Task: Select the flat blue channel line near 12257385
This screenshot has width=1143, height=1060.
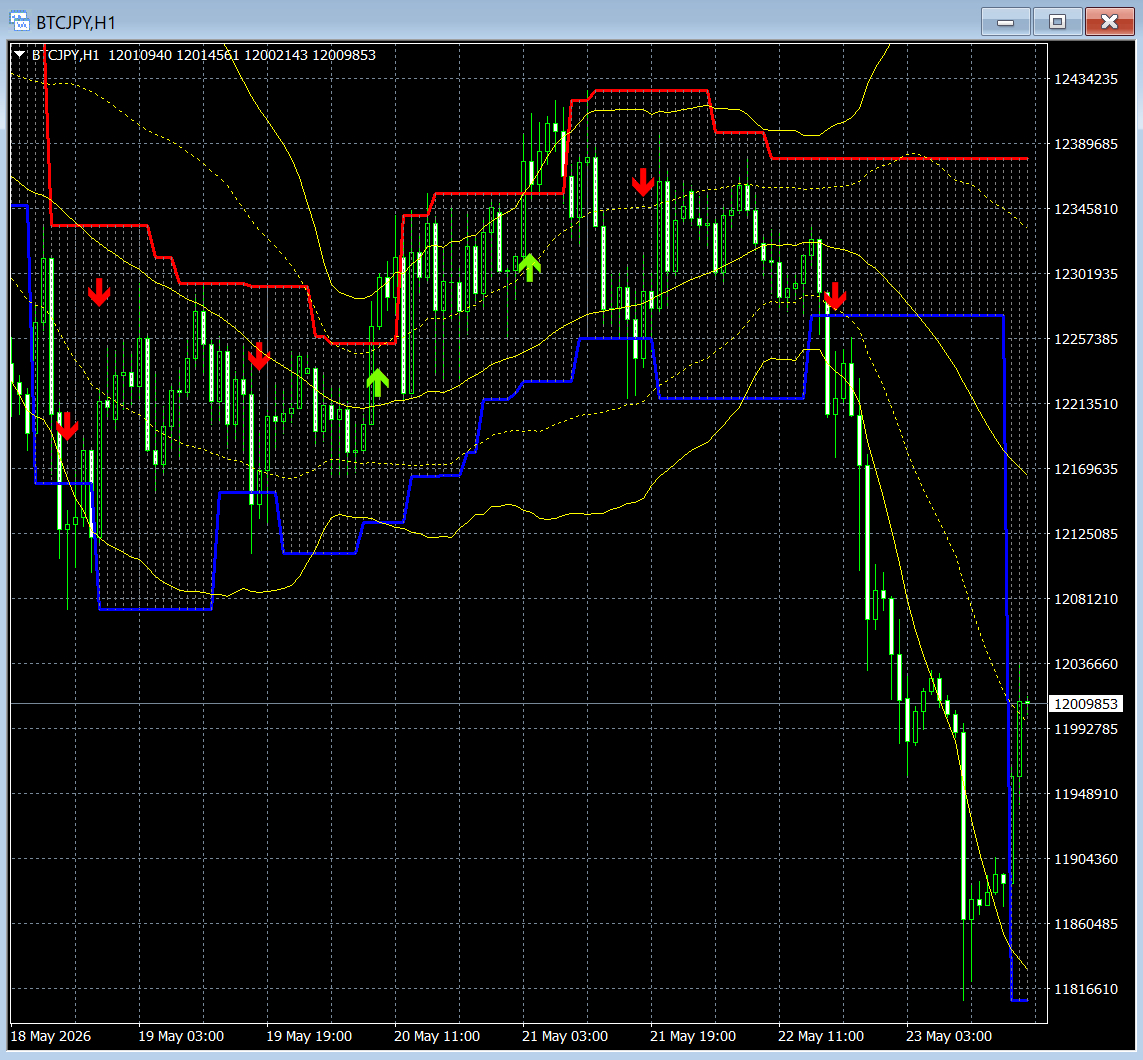Action: [x=908, y=316]
